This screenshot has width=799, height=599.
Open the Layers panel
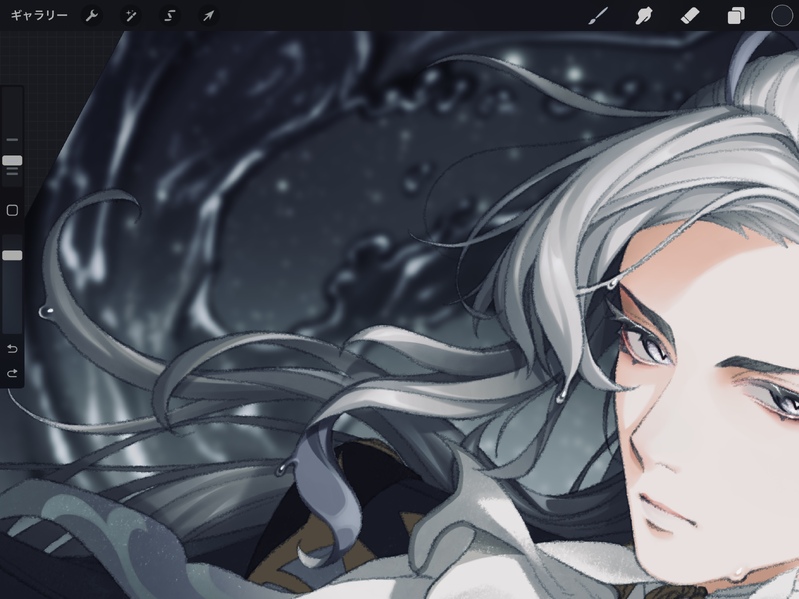tap(736, 16)
